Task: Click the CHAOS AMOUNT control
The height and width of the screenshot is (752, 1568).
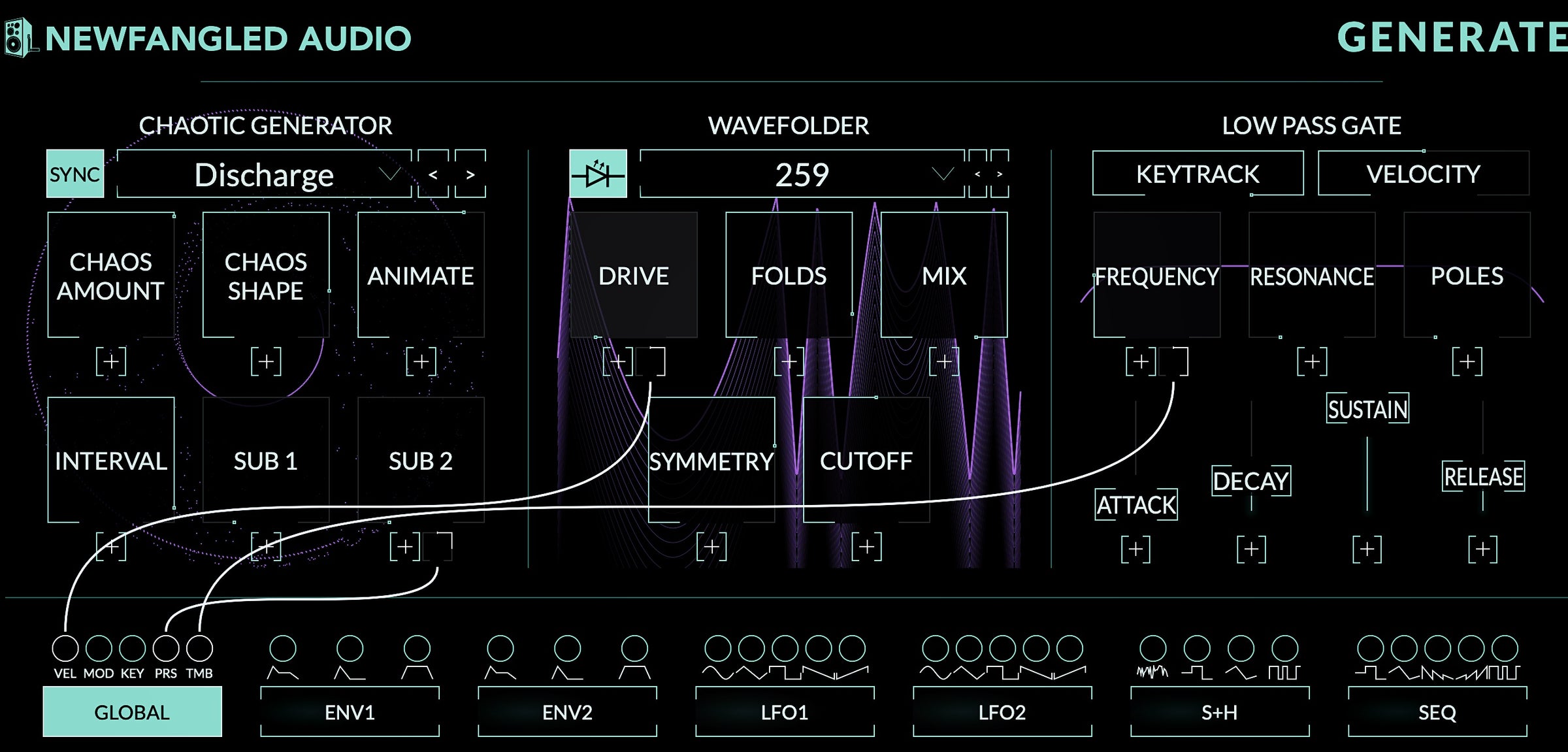Action: [111, 275]
